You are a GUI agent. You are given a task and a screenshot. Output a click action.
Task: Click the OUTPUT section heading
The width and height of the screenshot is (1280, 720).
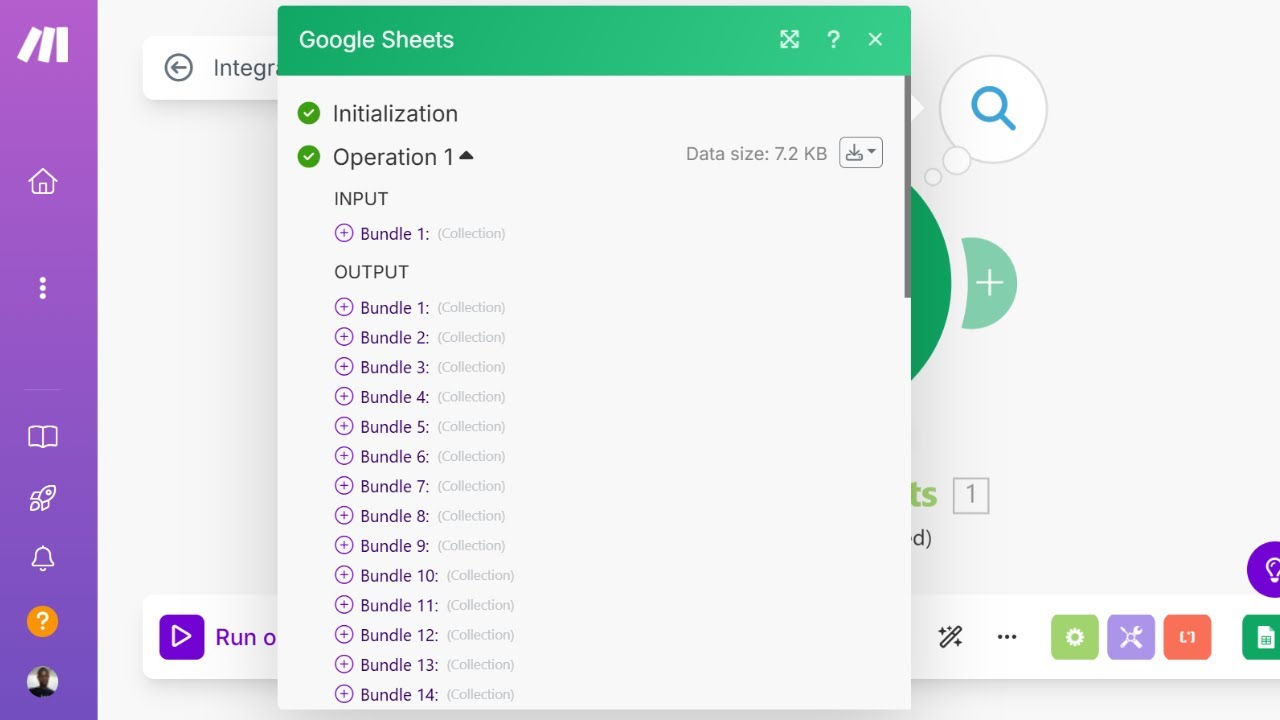coord(371,272)
